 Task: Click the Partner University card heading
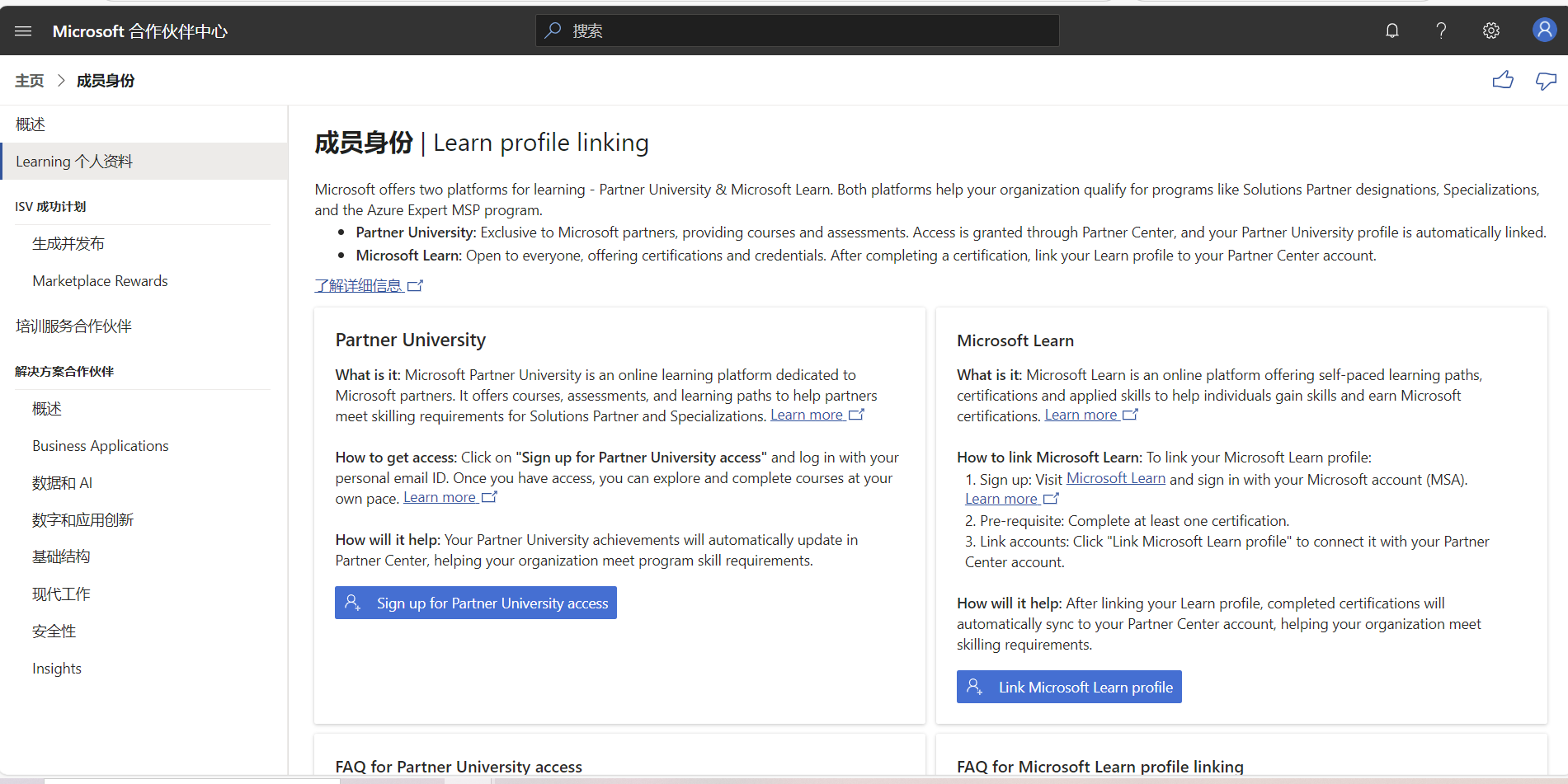tap(411, 340)
